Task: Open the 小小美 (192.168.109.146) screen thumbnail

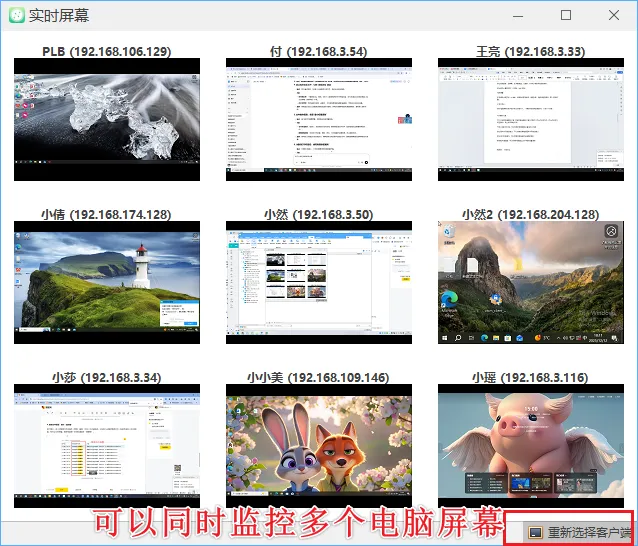Action: pyautogui.click(x=319, y=446)
